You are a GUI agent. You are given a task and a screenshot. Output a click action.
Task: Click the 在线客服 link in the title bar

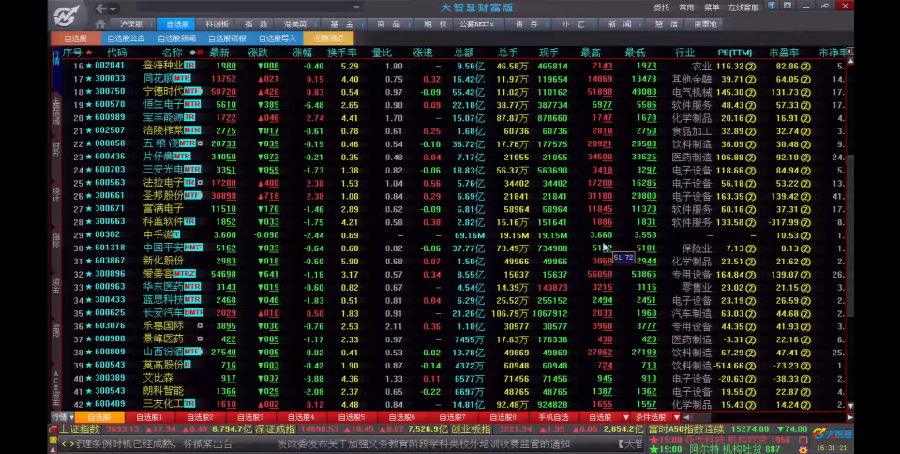coord(743,7)
